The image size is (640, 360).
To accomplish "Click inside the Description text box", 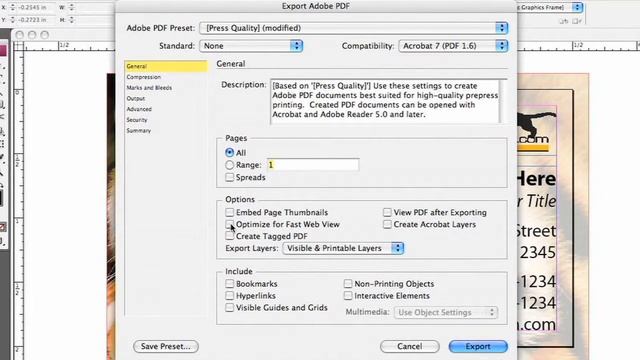I will pos(385,101).
